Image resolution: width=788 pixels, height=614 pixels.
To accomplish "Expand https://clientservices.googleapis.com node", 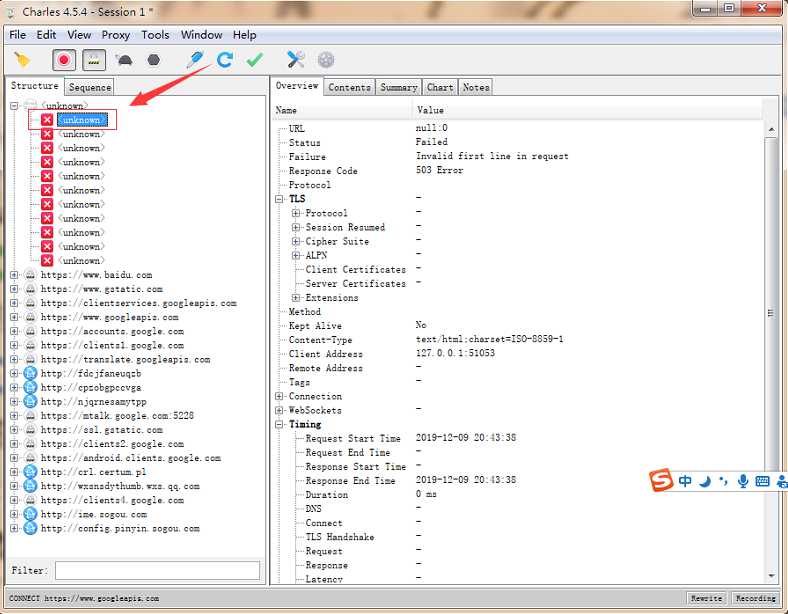I will pos(14,303).
